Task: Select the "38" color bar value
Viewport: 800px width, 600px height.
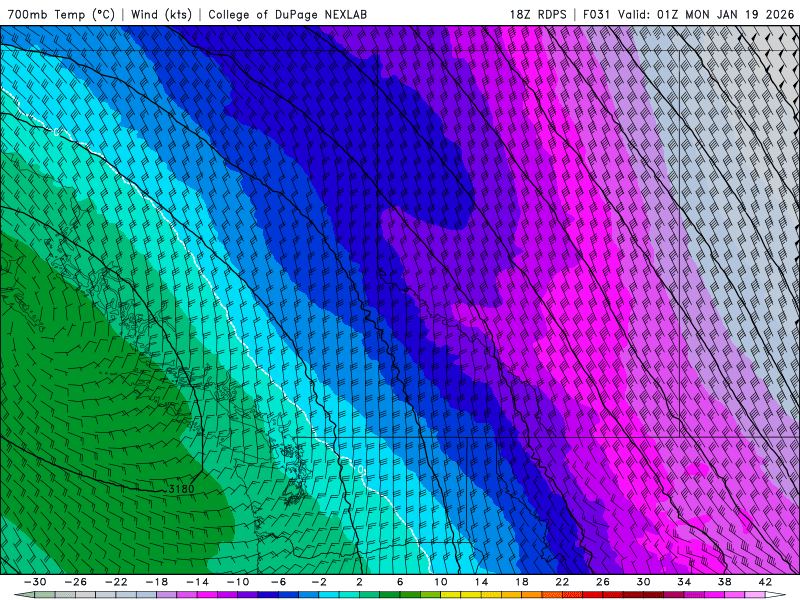Action: pyautogui.click(x=724, y=582)
